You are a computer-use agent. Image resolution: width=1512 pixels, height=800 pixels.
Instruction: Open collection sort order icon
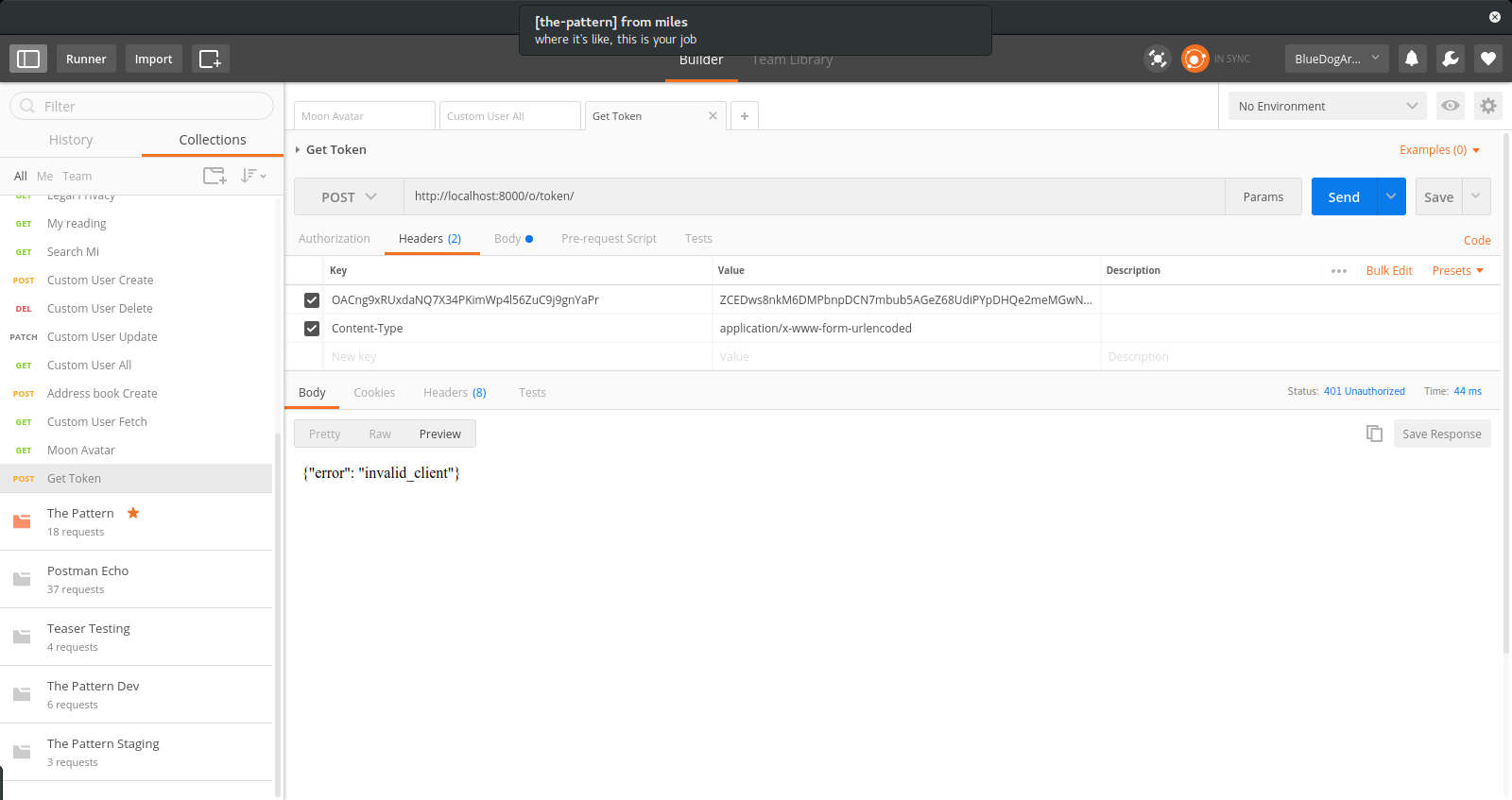(x=252, y=176)
